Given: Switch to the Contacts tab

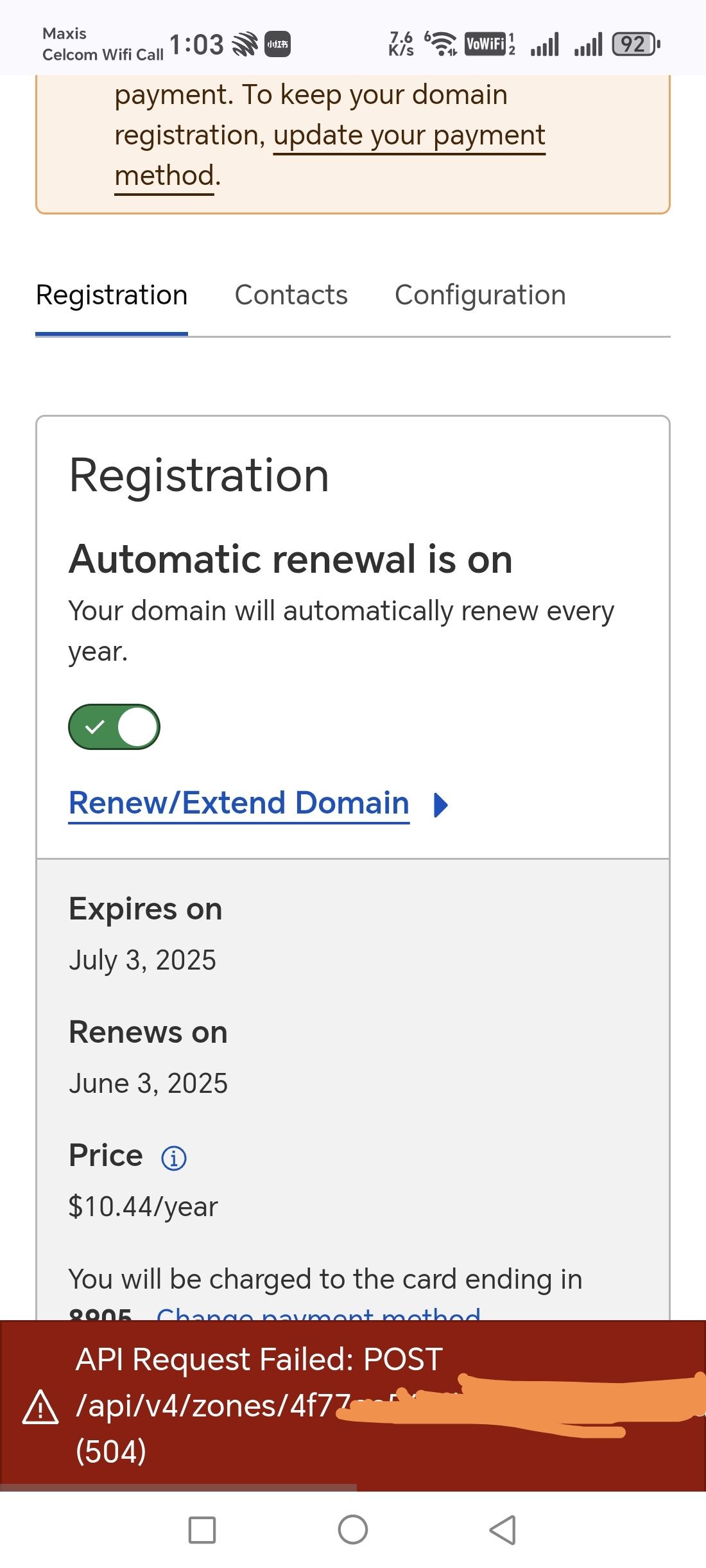Looking at the screenshot, I should tap(291, 295).
